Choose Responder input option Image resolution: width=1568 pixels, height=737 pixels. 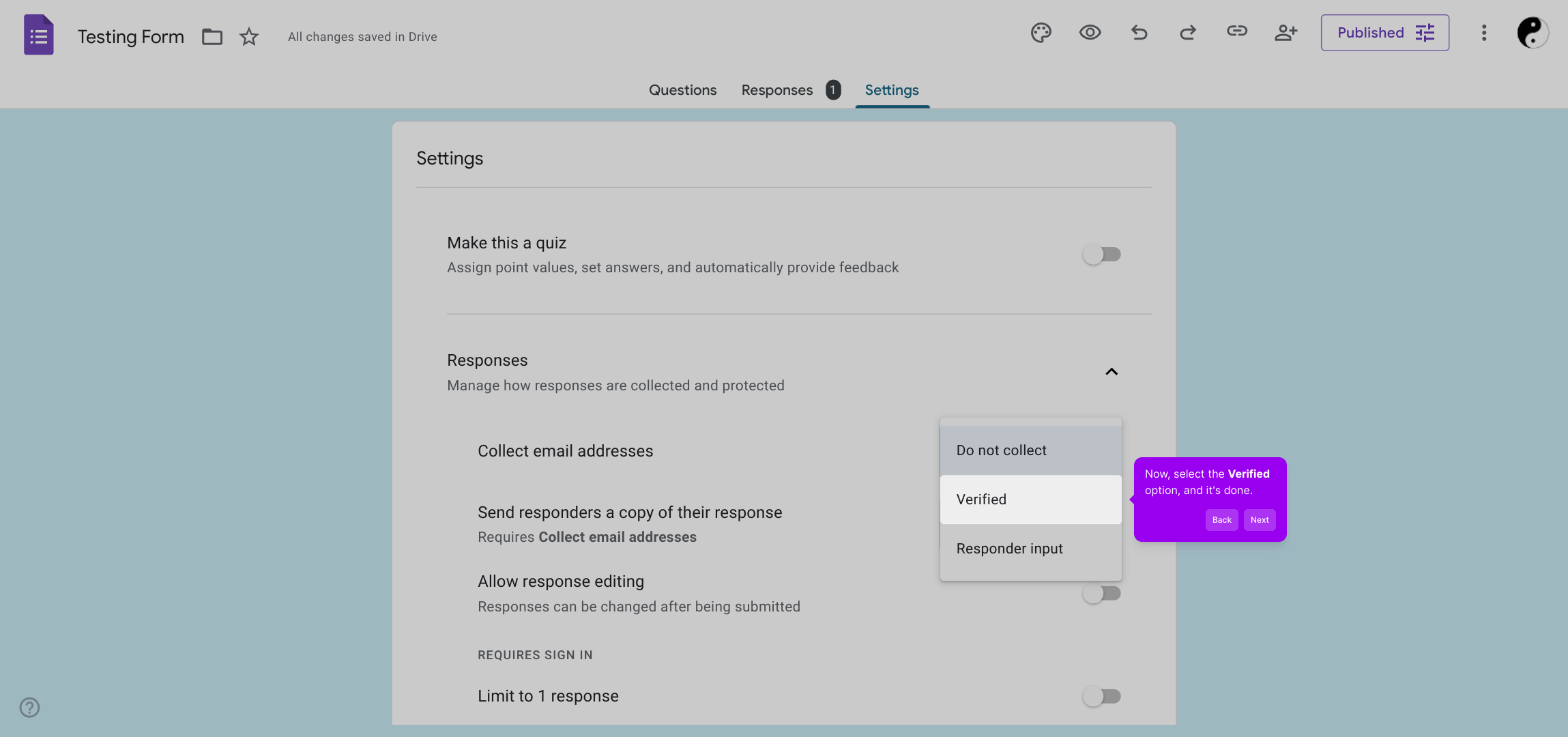pos(1030,549)
